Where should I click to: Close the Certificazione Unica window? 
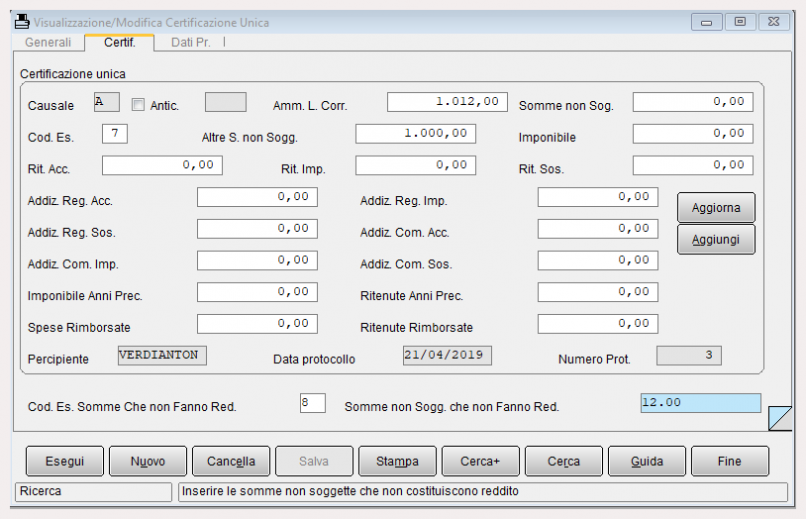pyautogui.click(x=774, y=22)
